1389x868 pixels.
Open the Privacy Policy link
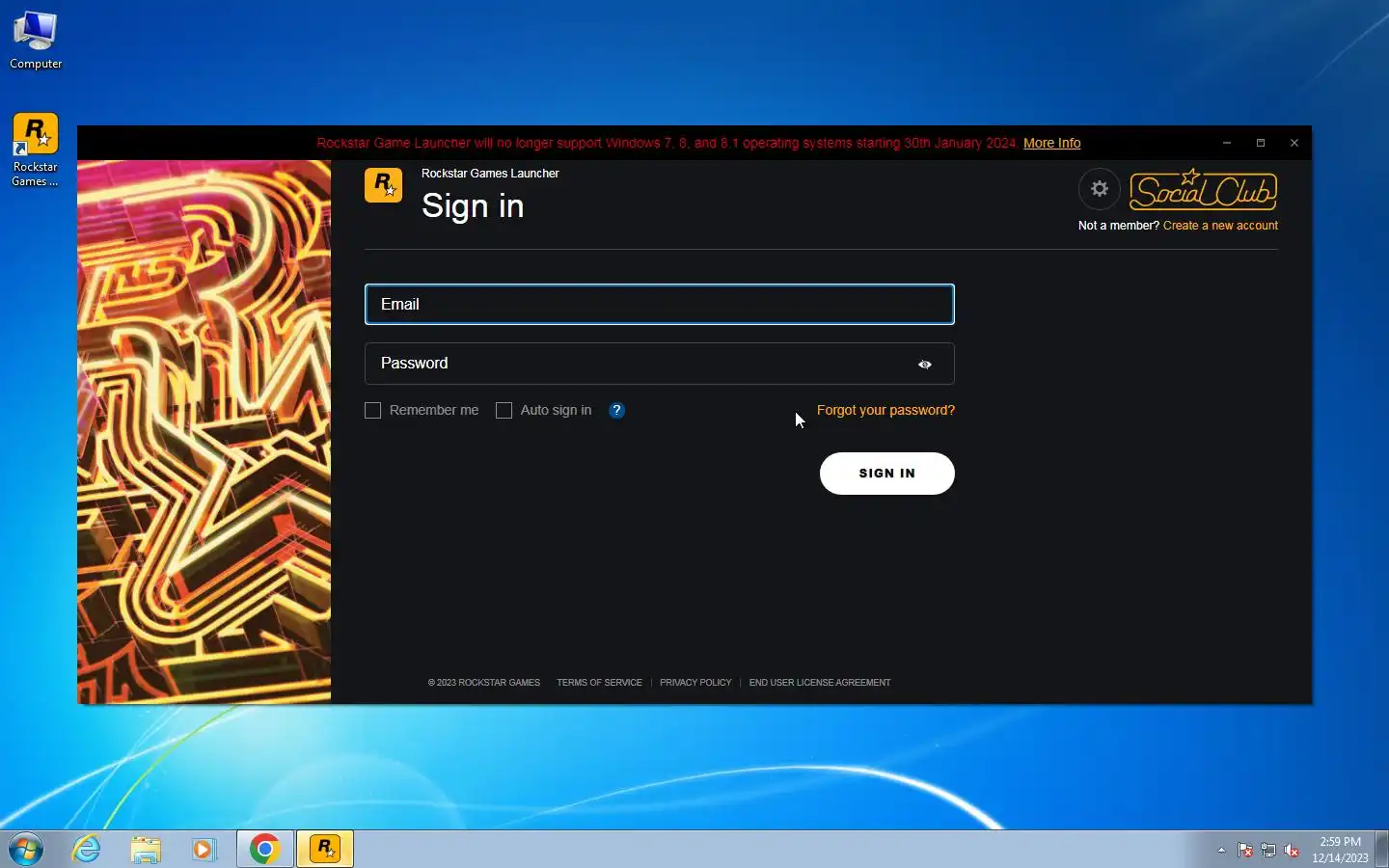pyautogui.click(x=695, y=683)
